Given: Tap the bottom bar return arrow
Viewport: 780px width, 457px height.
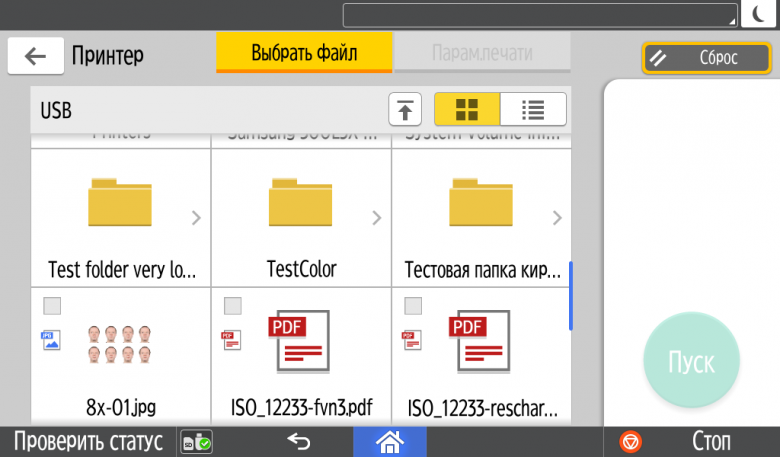Looking at the screenshot, I should pos(299,442).
